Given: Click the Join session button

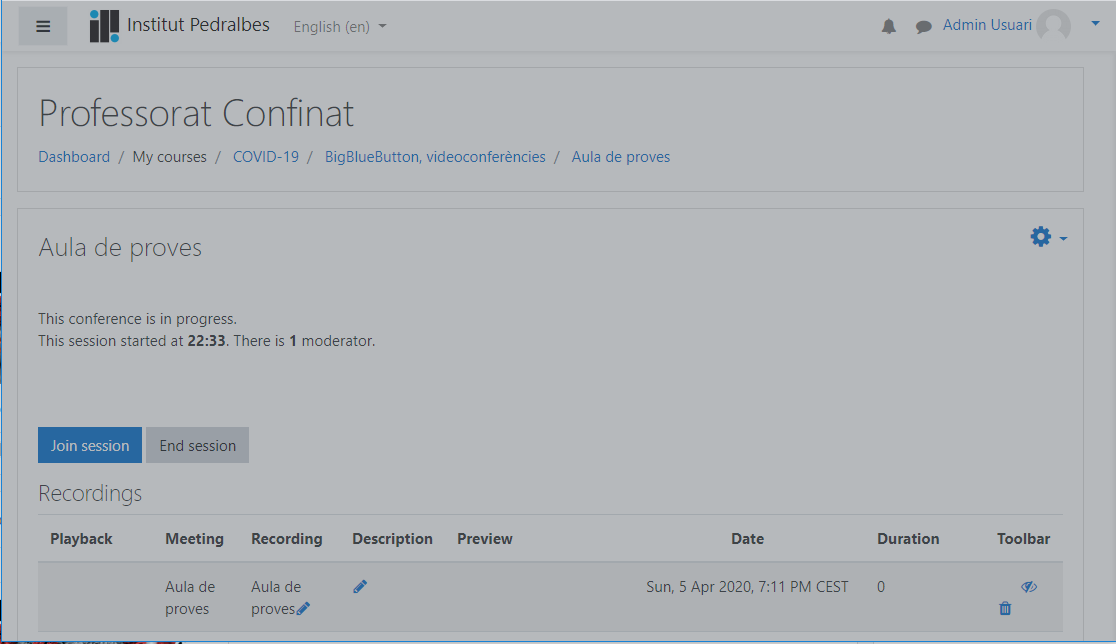Looking at the screenshot, I should (x=90, y=445).
